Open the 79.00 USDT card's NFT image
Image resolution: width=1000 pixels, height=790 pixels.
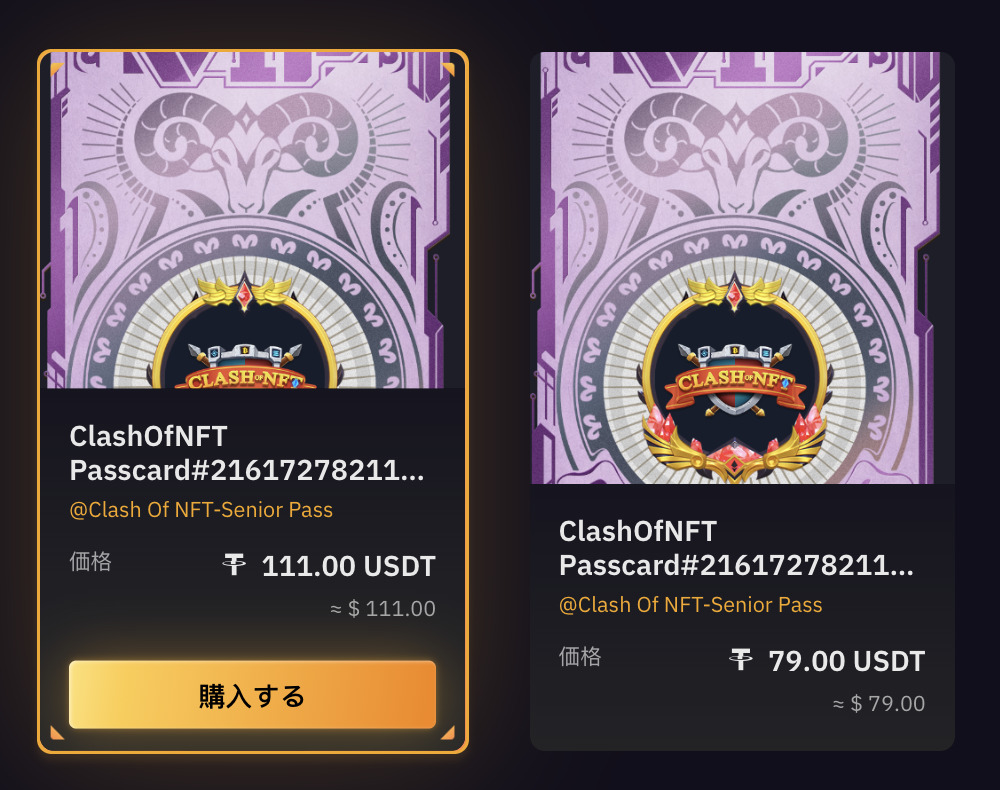click(742, 268)
